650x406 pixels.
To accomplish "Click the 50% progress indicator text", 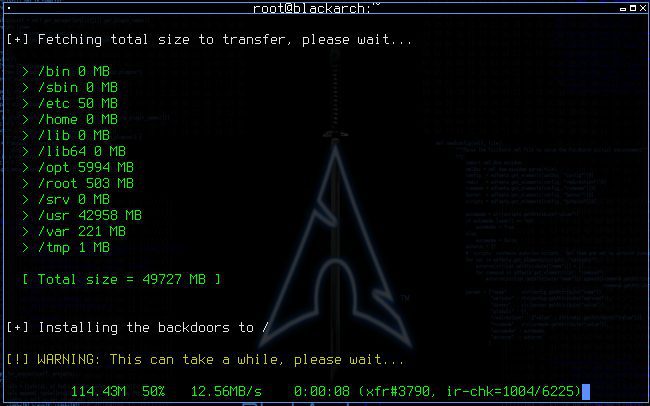I will (153, 391).
